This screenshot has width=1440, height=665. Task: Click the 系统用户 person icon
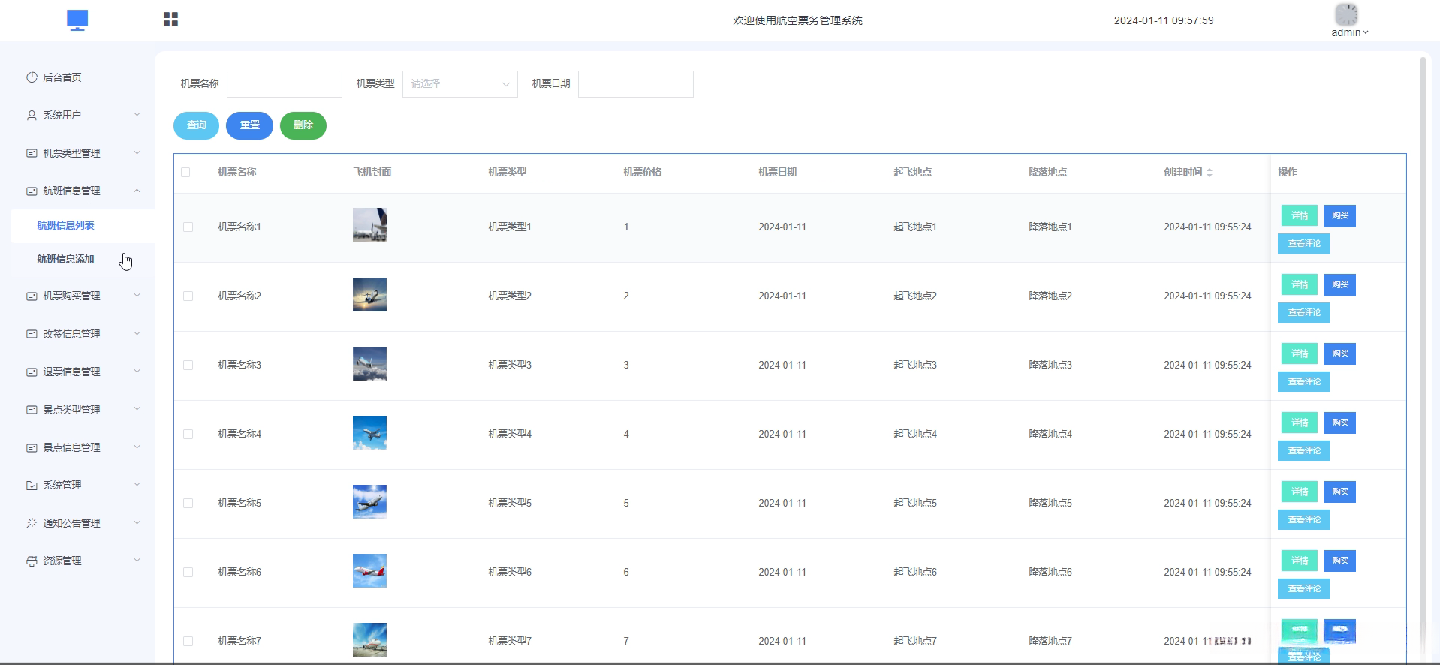click(32, 115)
